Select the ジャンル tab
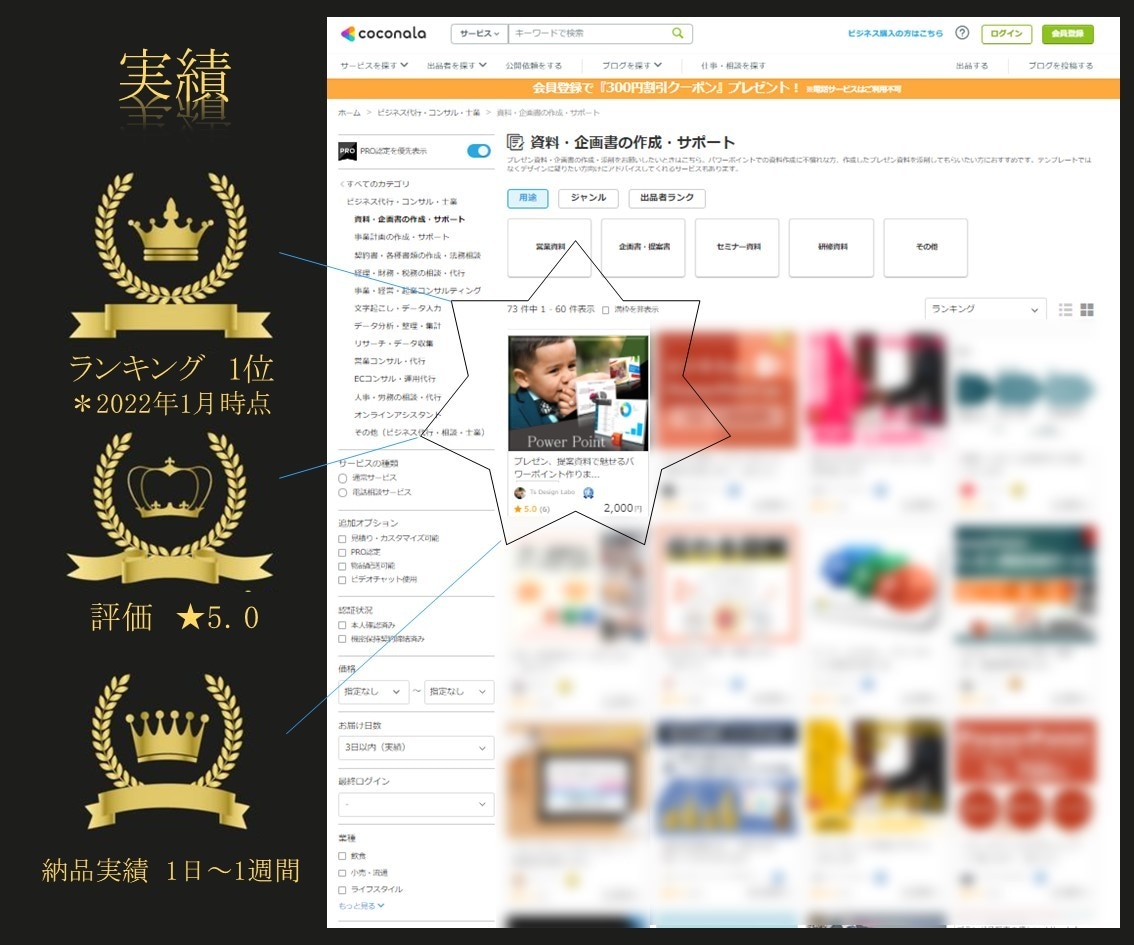This screenshot has width=1134, height=945. pyautogui.click(x=588, y=198)
